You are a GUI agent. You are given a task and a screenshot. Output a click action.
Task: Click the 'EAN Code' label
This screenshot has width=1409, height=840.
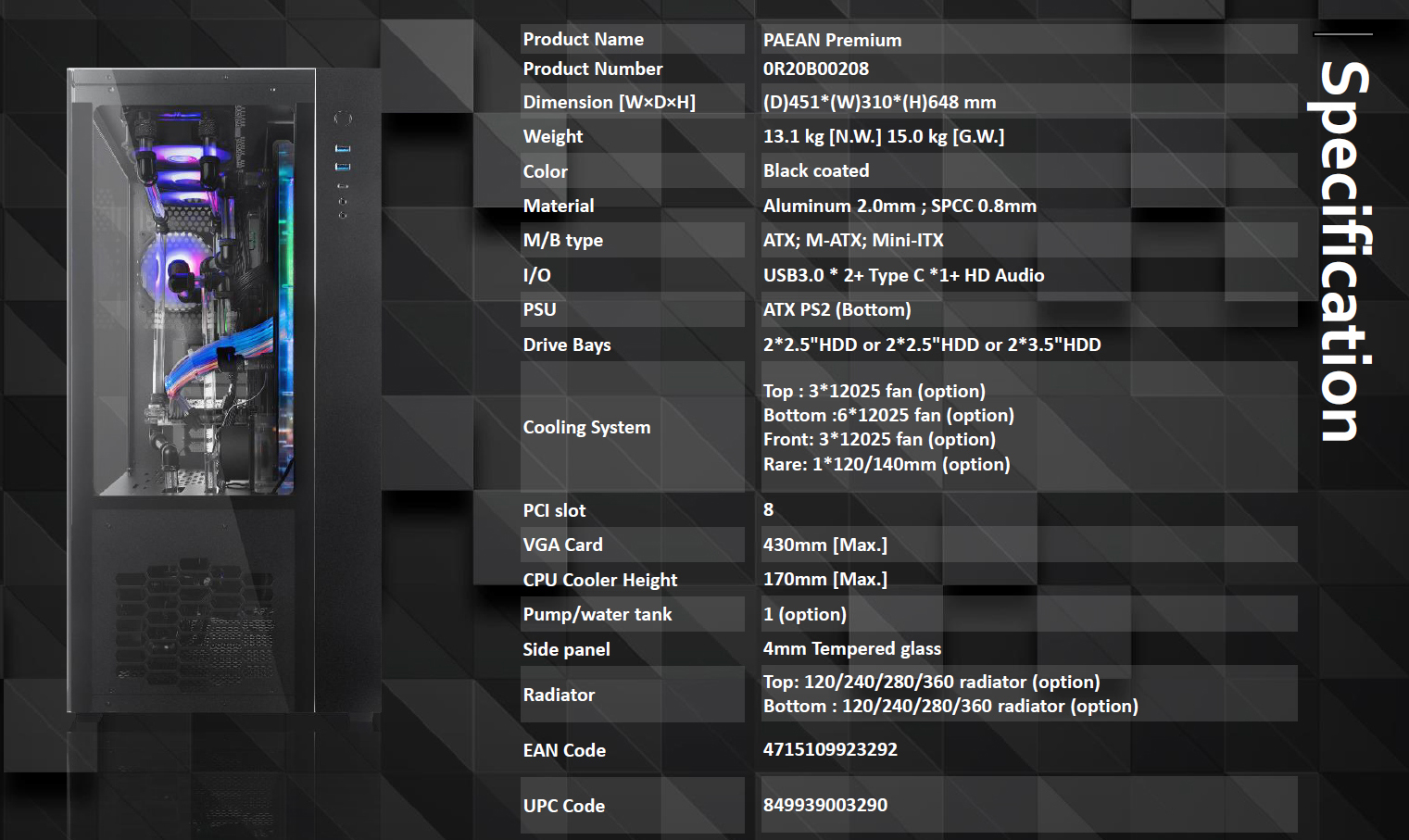coord(564,750)
